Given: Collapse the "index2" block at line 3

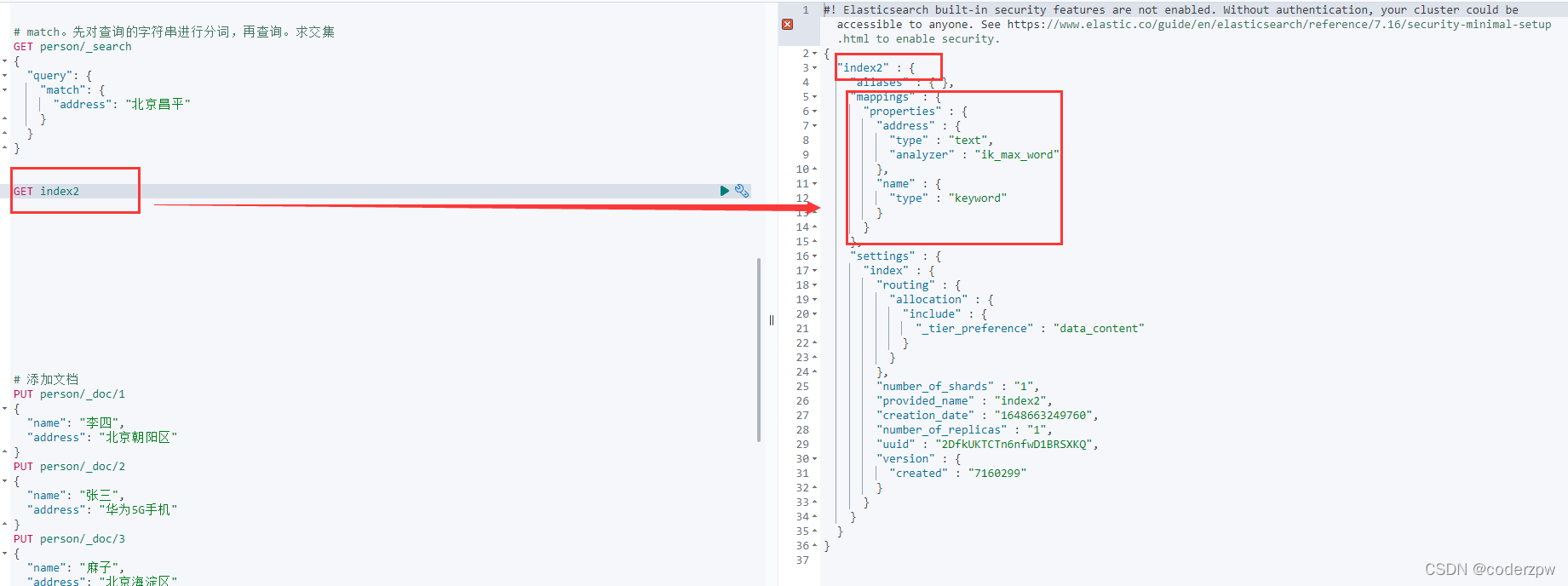Looking at the screenshot, I should point(814,68).
